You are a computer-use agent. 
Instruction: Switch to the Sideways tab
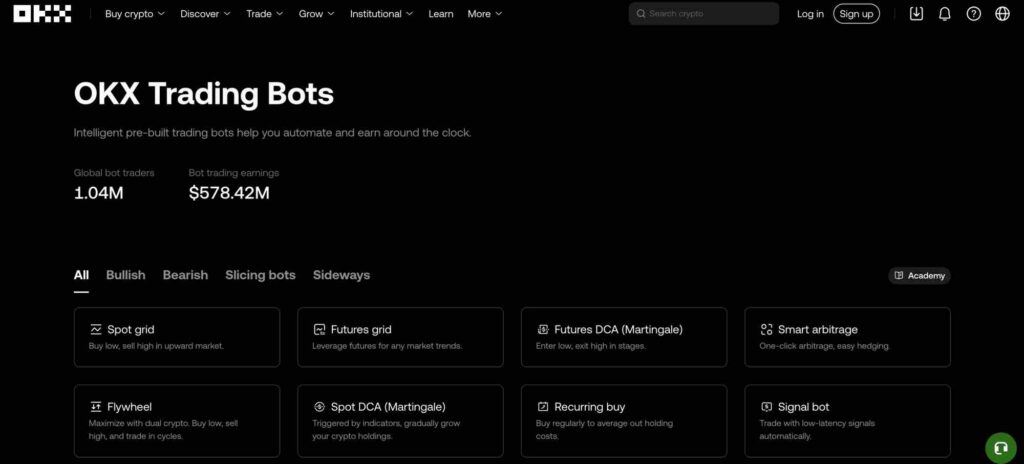click(342, 275)
